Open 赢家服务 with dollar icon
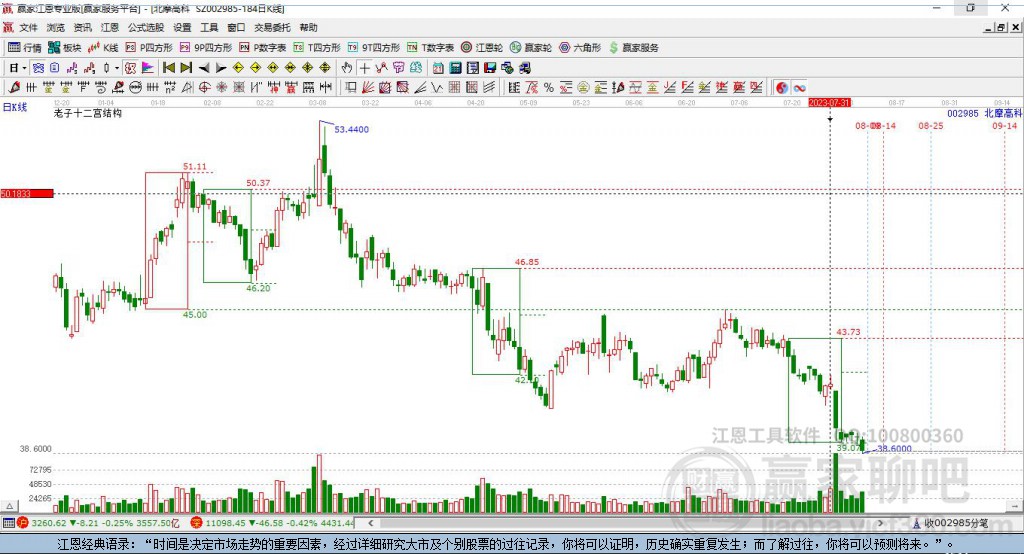The width and height of the screenshot is (1024, 554). (634, 48)
